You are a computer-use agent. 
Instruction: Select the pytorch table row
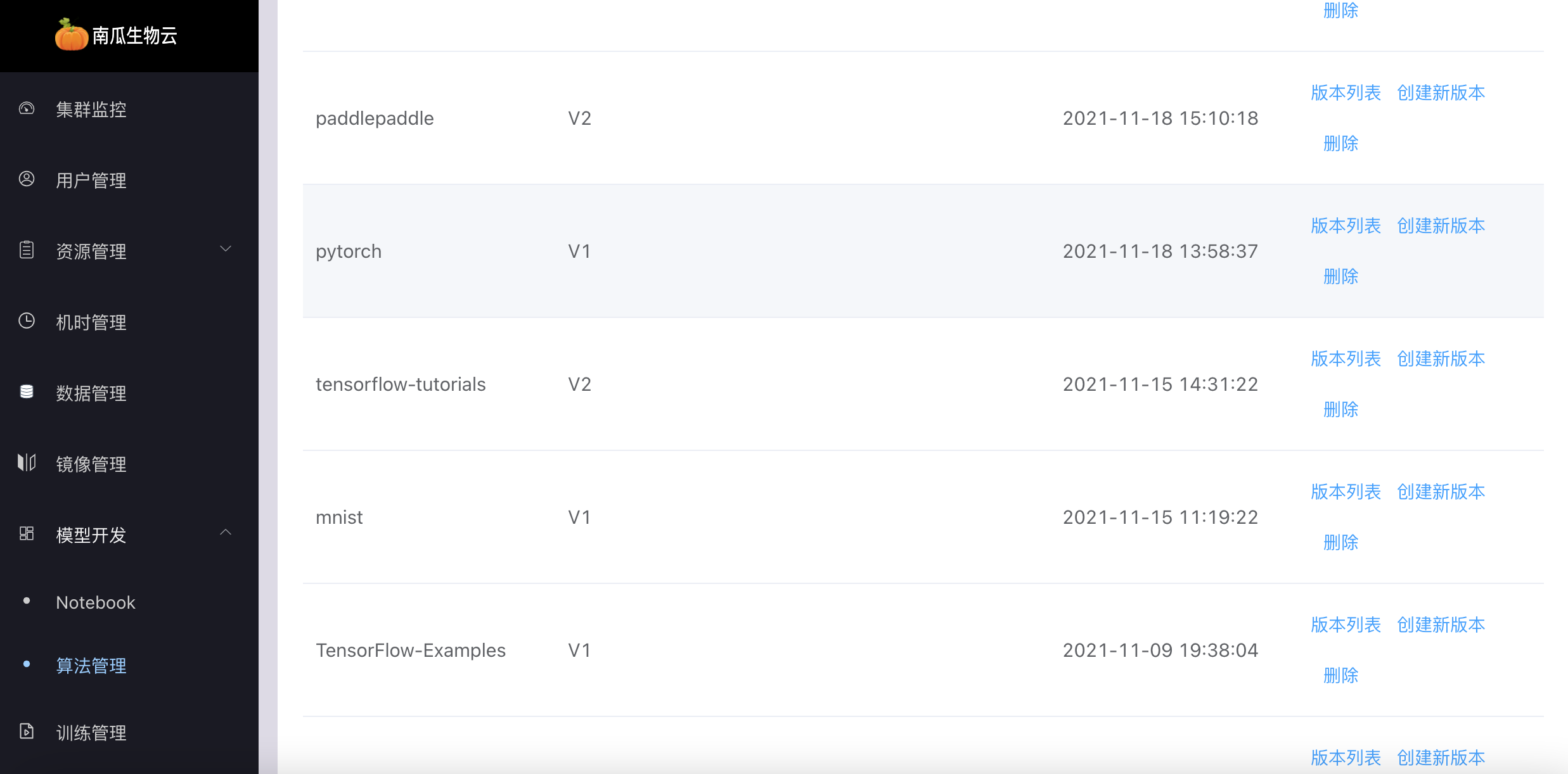pyautogui.click(x=923, y=251)
